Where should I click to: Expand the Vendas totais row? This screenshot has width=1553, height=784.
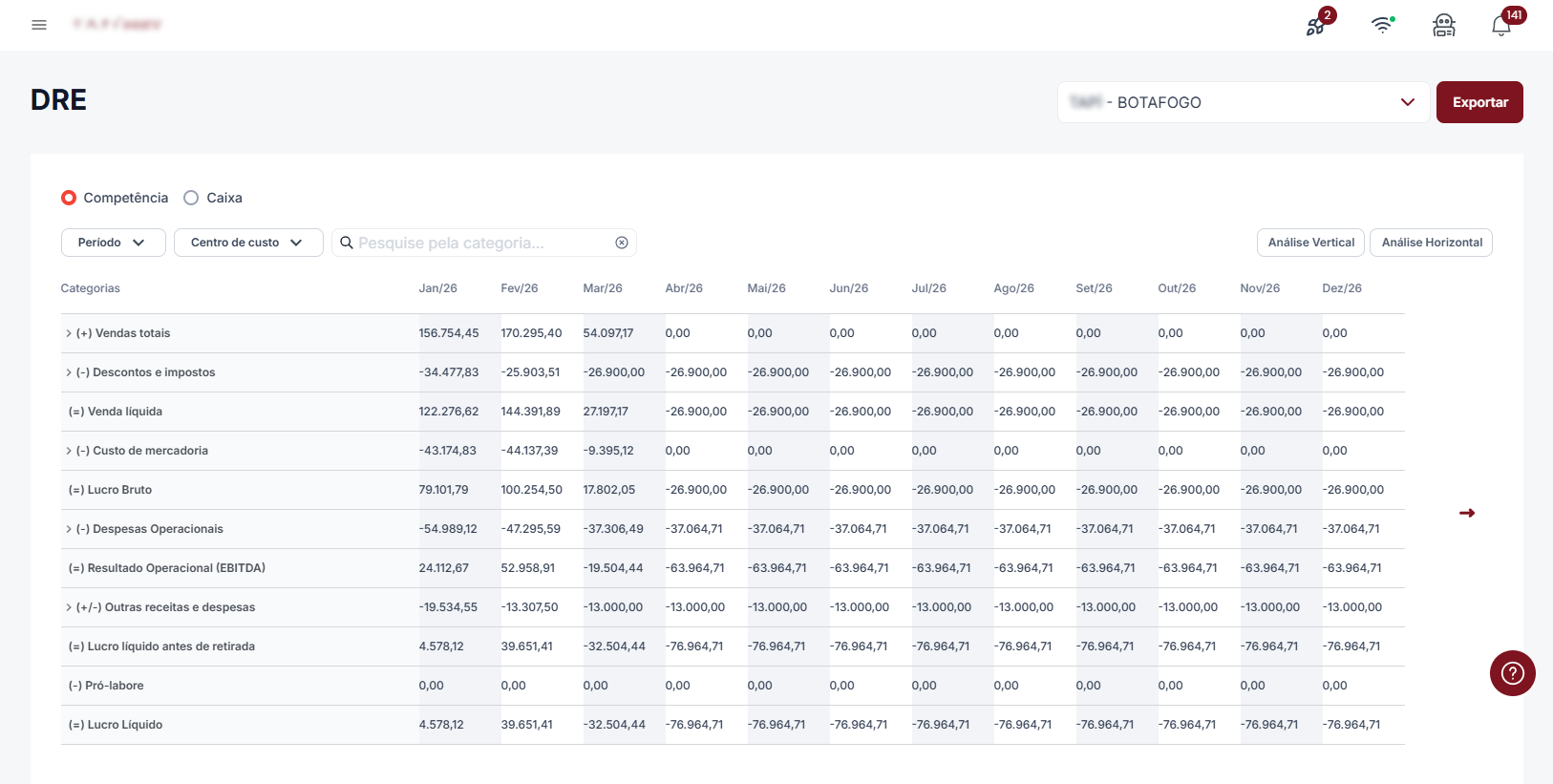[69, 333]
